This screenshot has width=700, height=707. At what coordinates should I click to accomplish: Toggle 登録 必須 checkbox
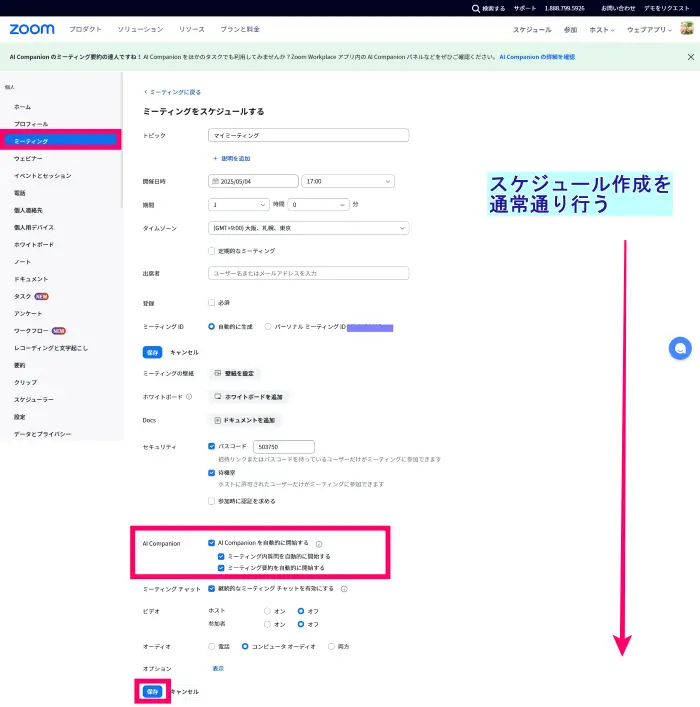pyautogui.click(x=212, y=303)
